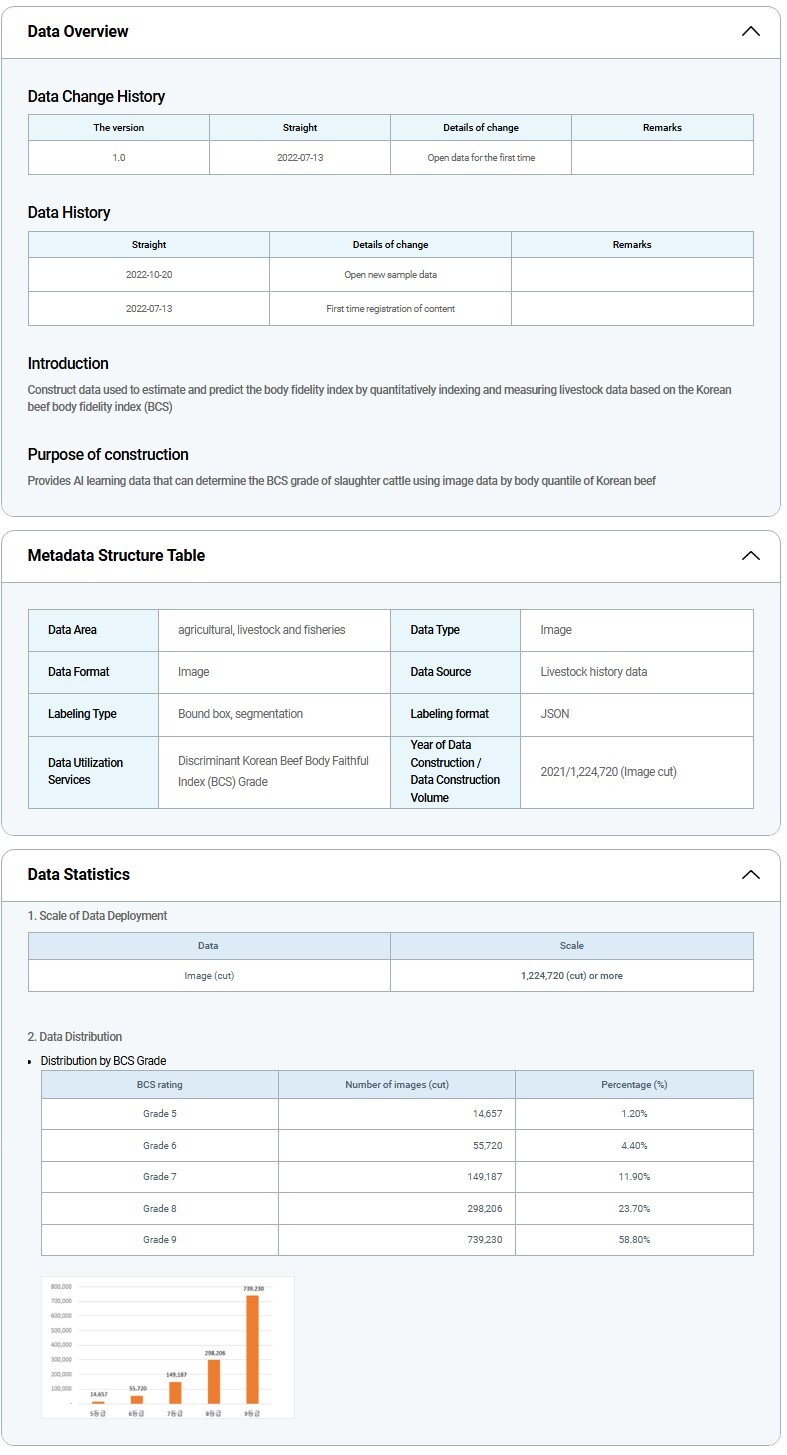Click the 58.80% percentage cell
Viewport: 787px width, 1455px height.
click(x=634, y=1240)
